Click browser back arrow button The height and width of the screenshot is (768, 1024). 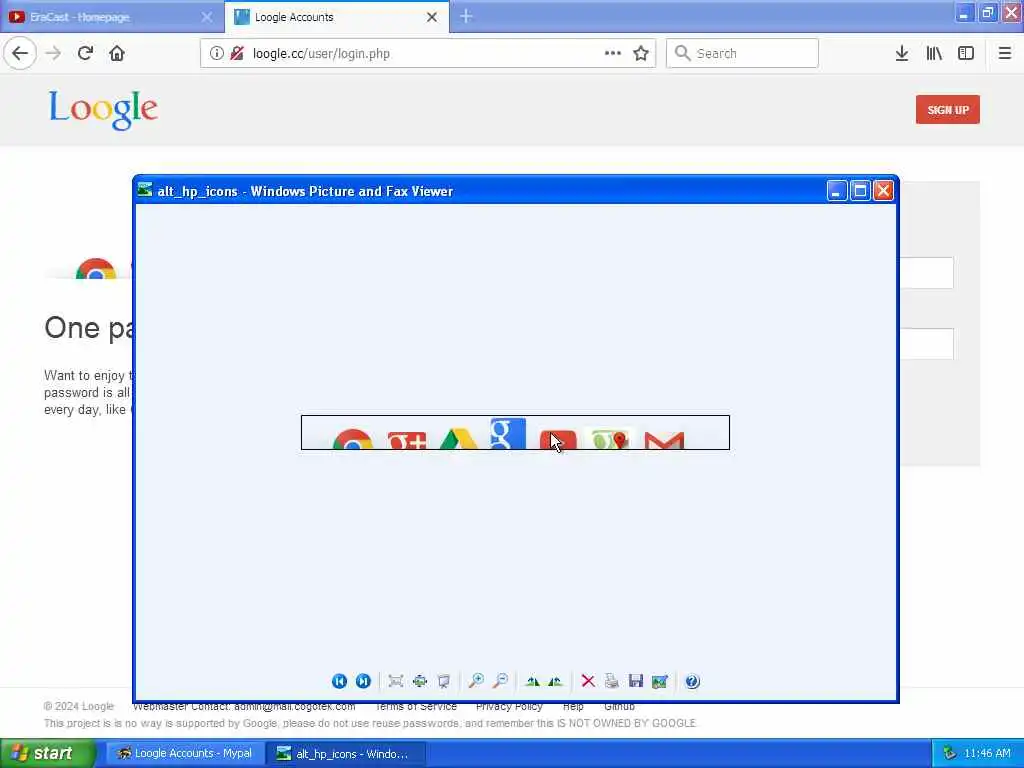(20, 53)
